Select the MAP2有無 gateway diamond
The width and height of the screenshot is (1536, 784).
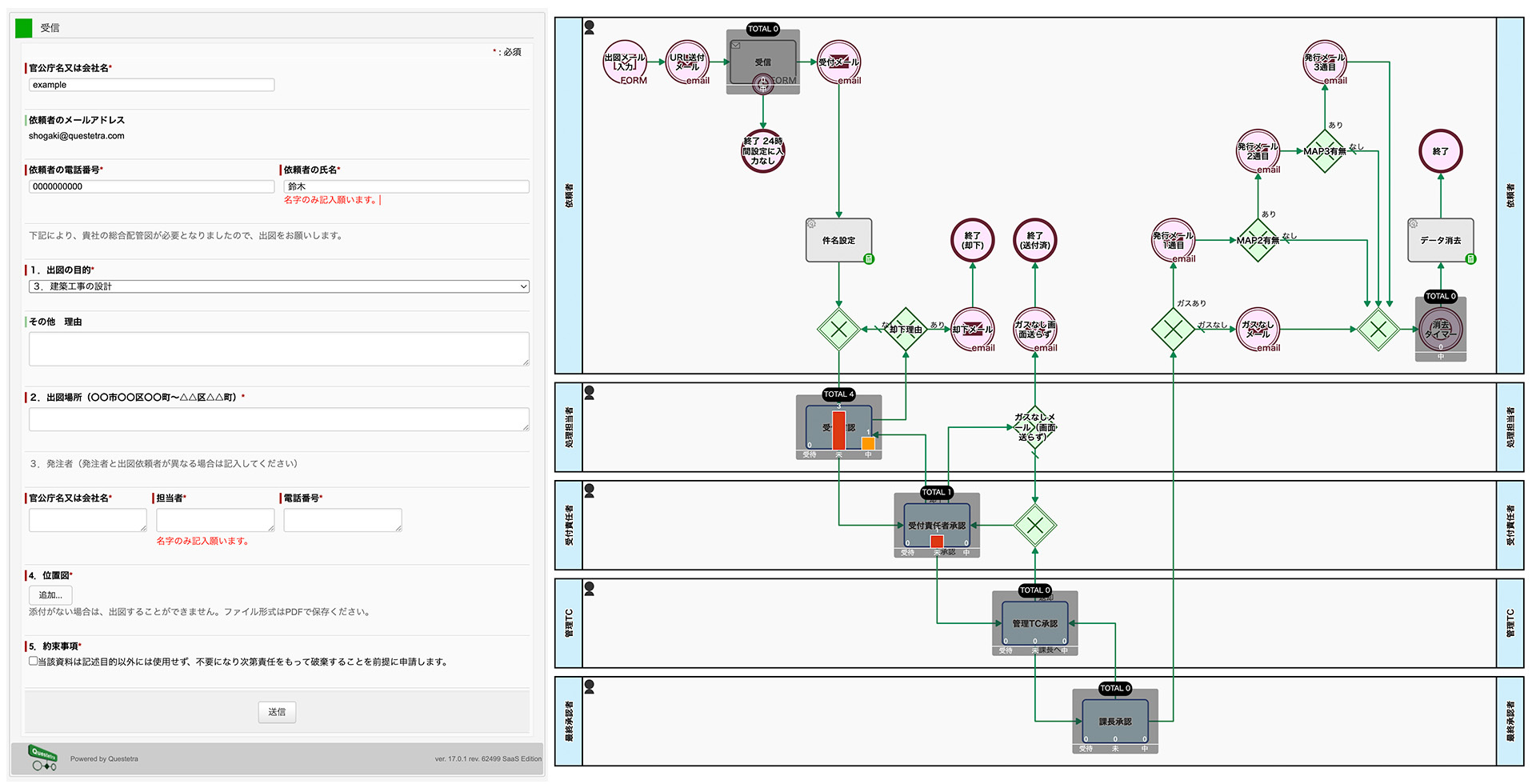pyautogui.click(x=1258, y=240)
